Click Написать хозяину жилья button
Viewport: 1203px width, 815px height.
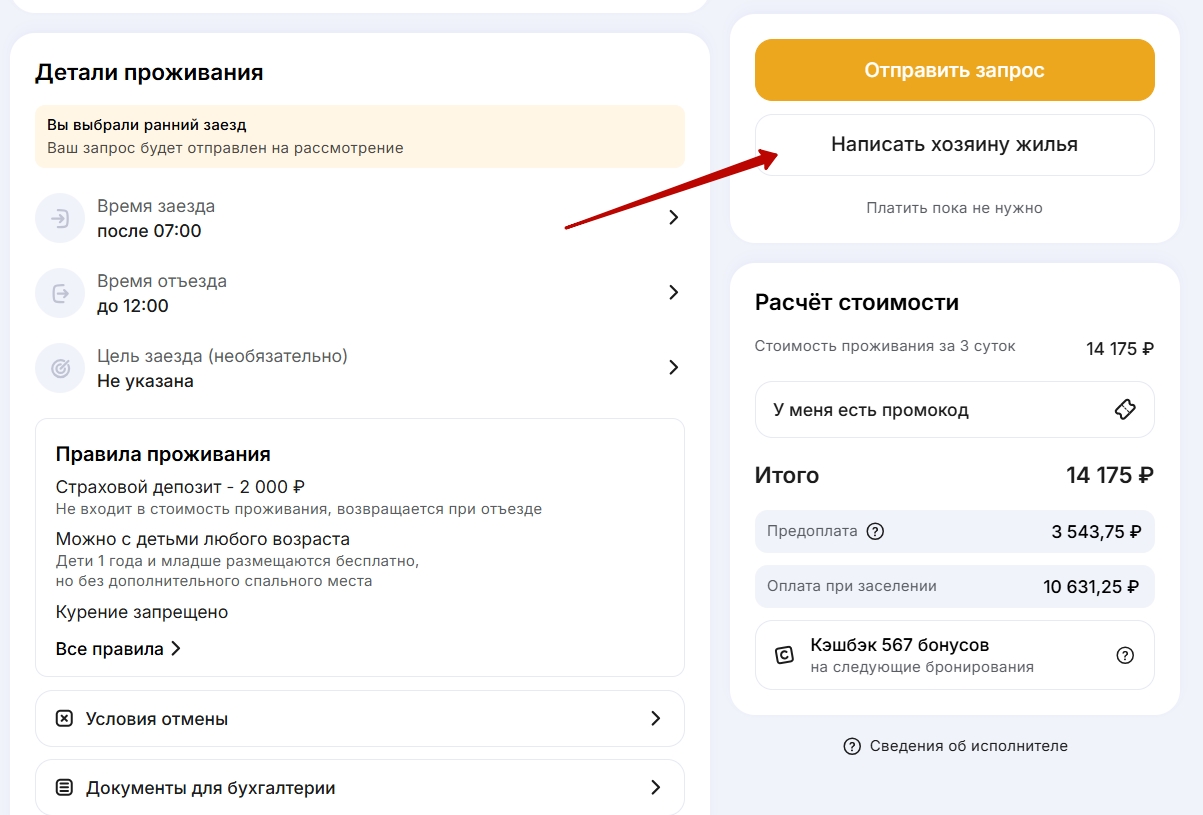tap(954, 145)
